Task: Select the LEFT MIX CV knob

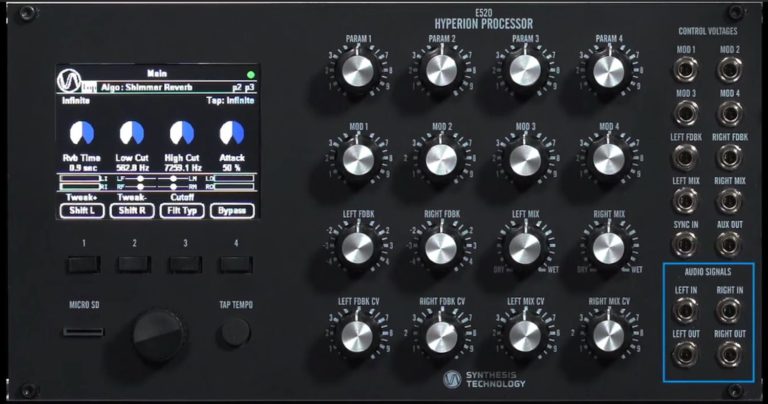Action: point(525,336)
